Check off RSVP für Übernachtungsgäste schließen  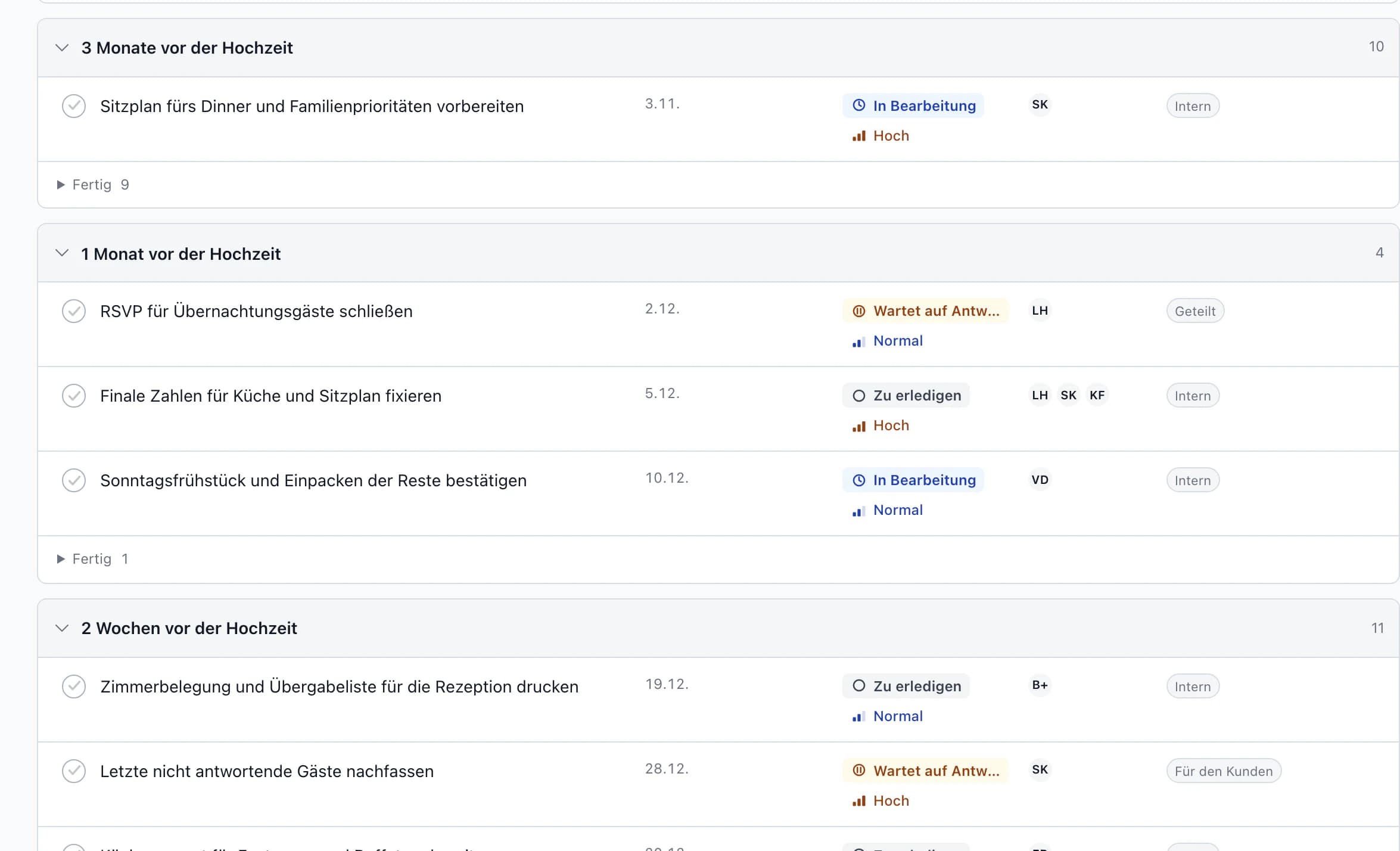74,311
